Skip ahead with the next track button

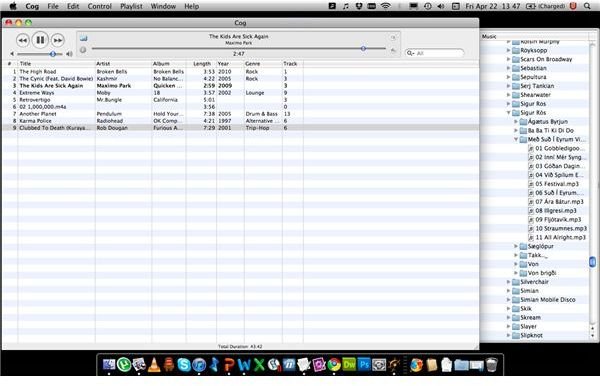(x=57, y=40)
